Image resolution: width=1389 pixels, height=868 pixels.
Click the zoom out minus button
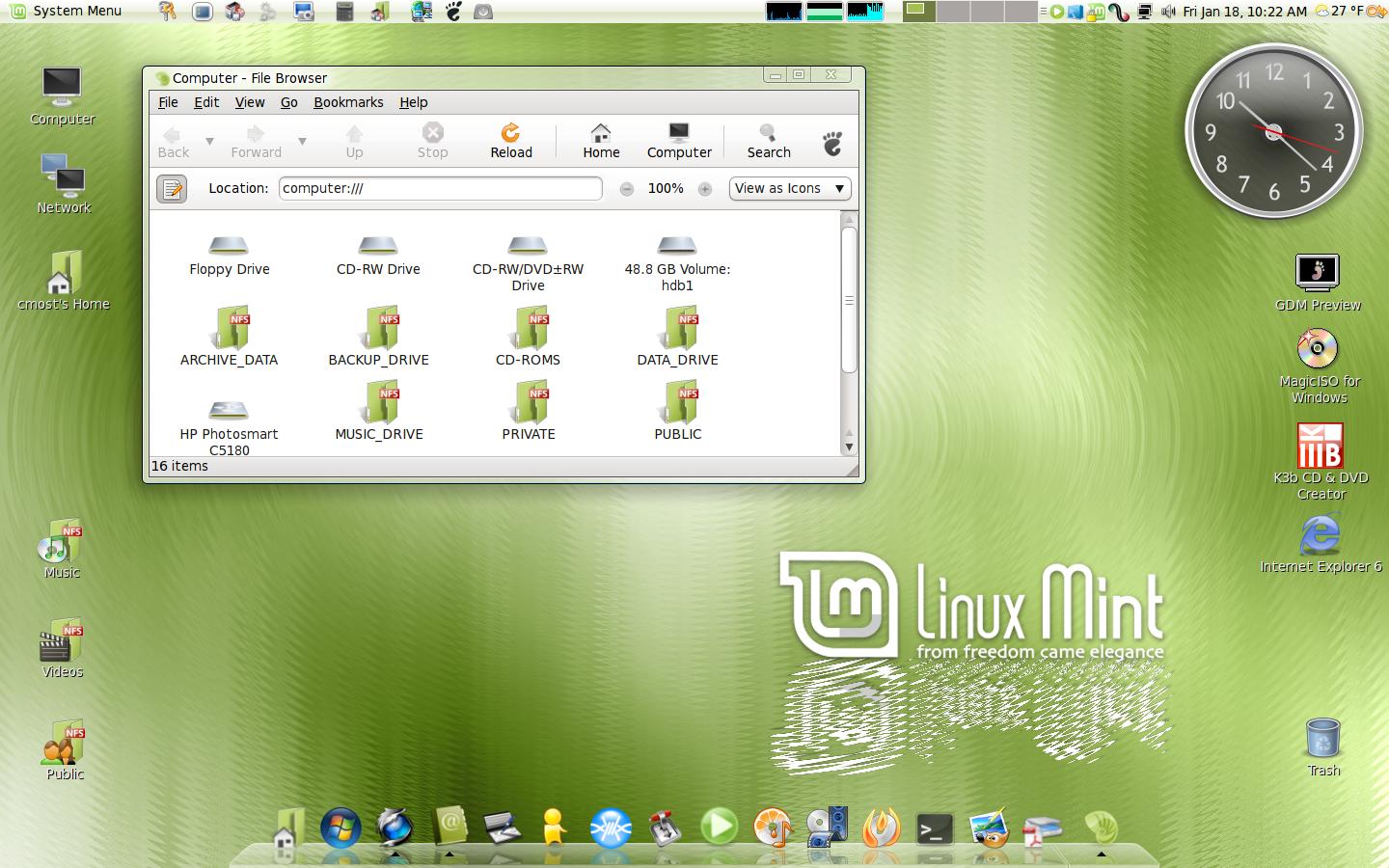click(627, 189)
